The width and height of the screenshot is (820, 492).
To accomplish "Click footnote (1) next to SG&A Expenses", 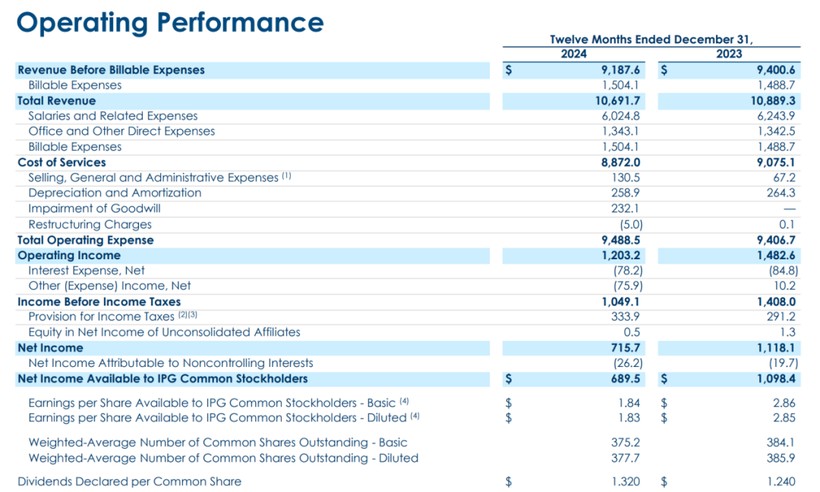I will [x=287, y=176].
